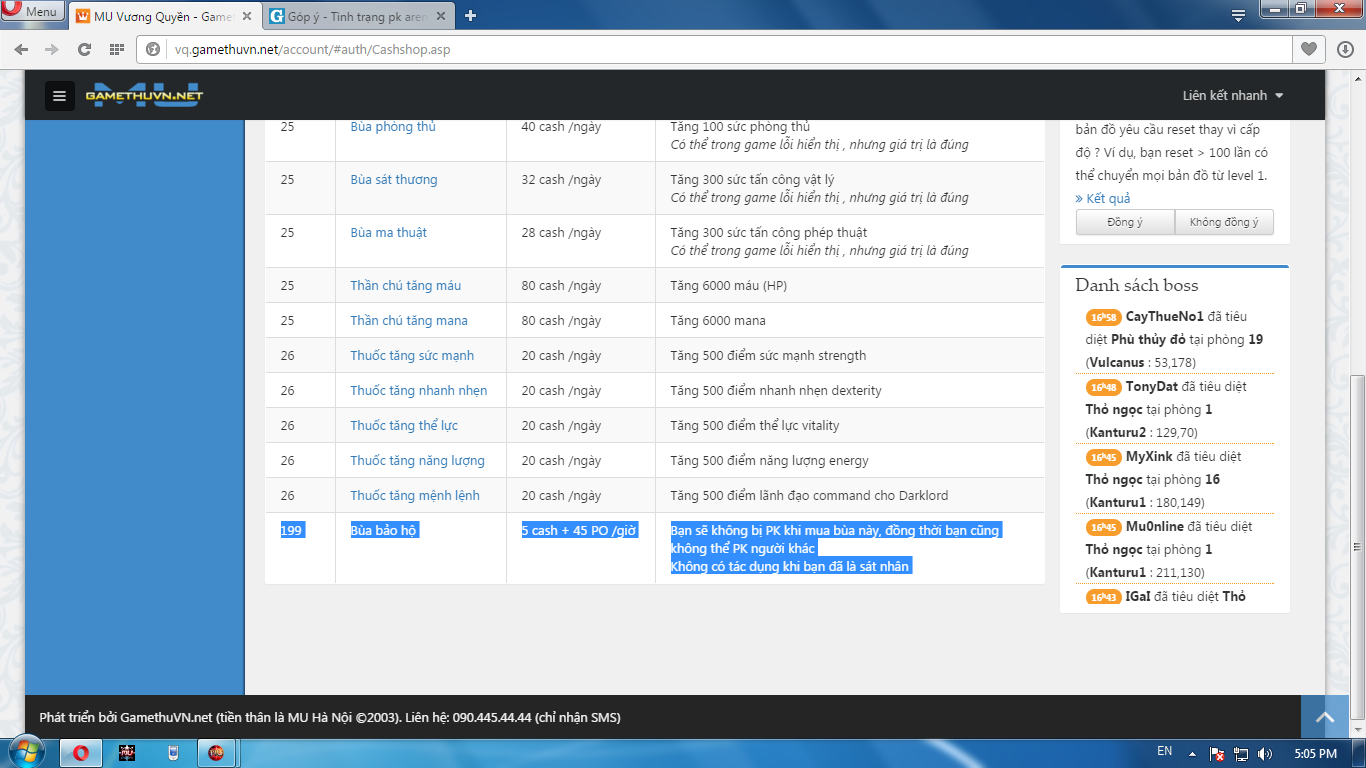Click the 16h58 orange time badge
1366x768 pixels.
tap(1103, 317)
